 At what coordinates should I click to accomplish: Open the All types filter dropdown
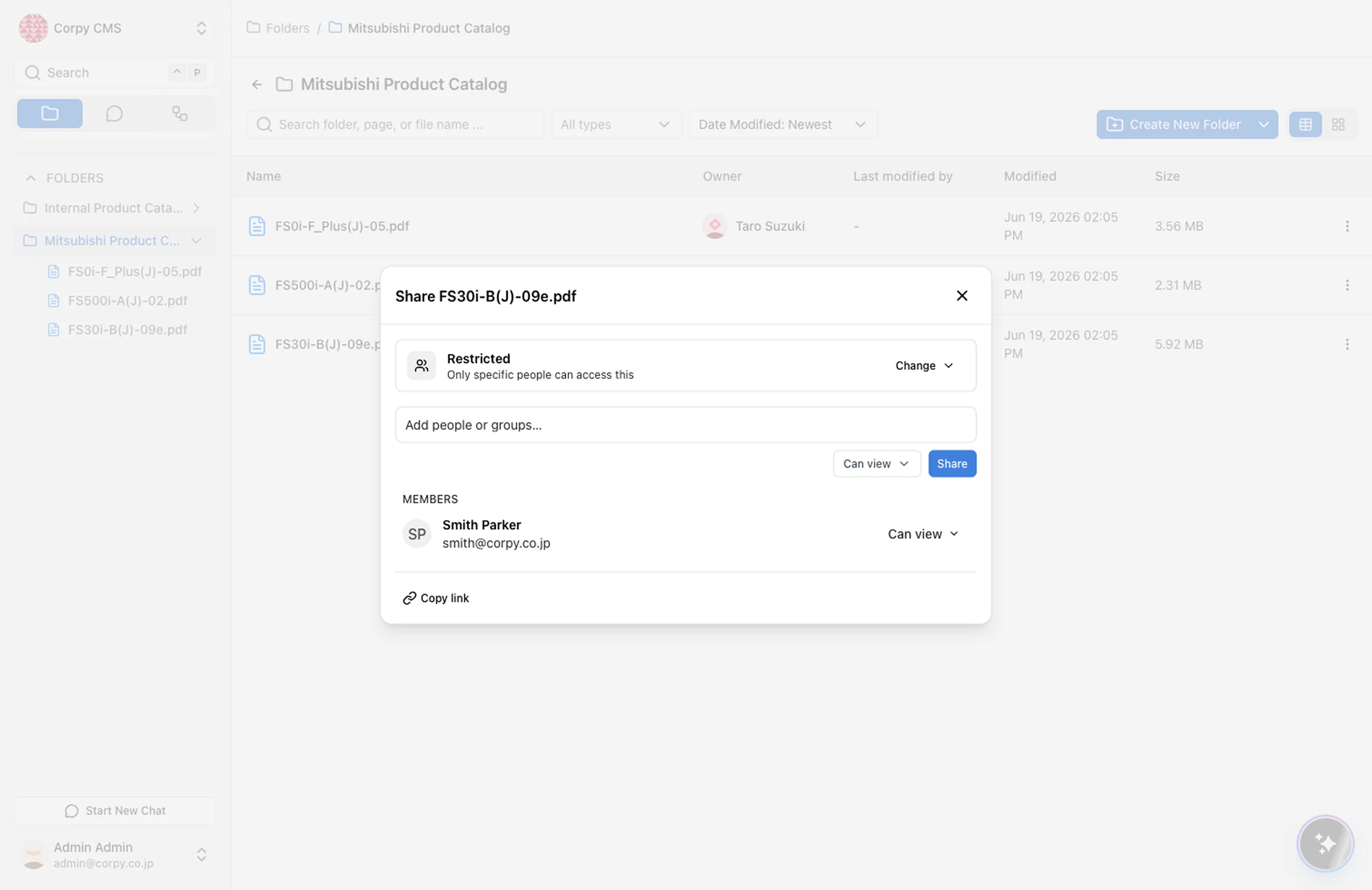click(x=616, y=124)
